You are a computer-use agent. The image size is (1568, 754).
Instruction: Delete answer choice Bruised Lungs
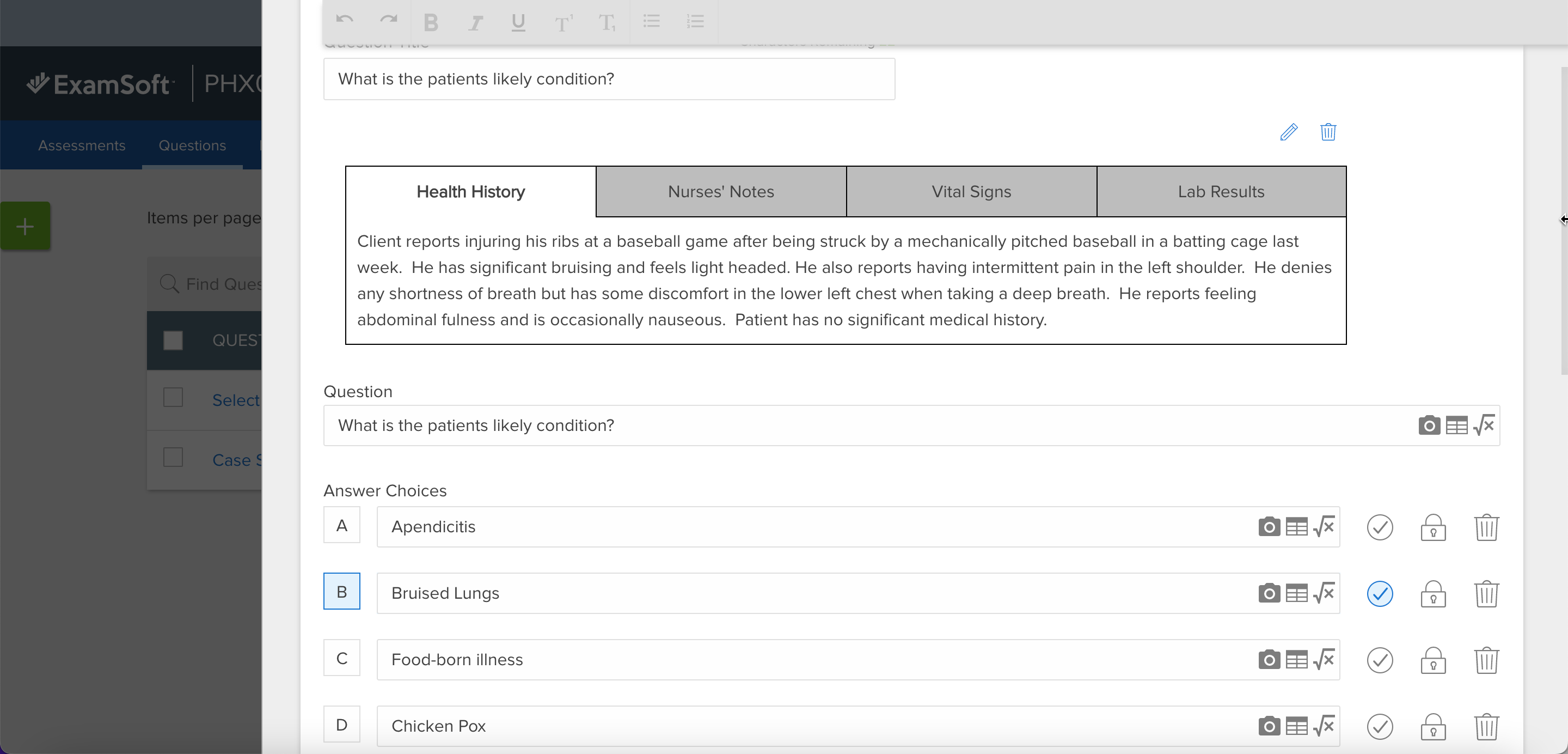[x=1486, y=593]
